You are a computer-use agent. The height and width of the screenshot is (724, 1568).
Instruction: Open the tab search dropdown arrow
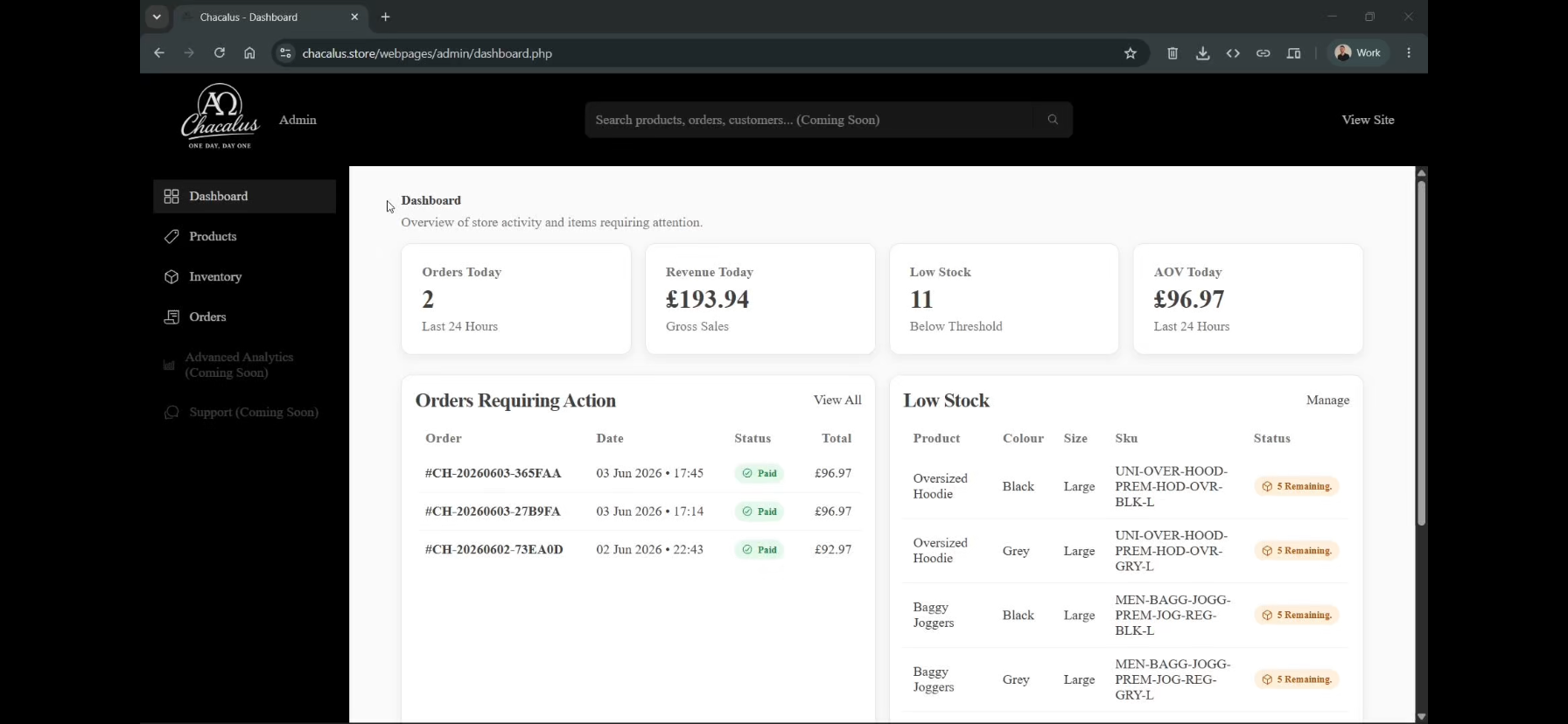157,17
